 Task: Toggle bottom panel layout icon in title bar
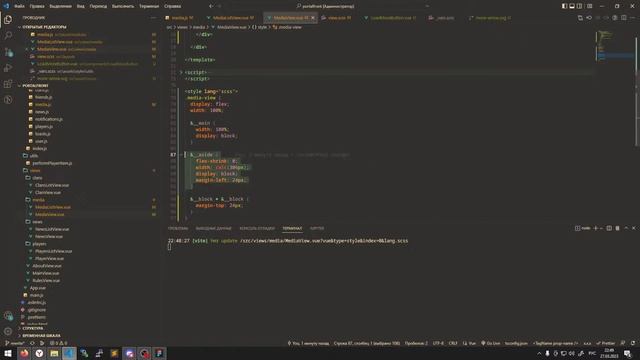coord(572,6)
